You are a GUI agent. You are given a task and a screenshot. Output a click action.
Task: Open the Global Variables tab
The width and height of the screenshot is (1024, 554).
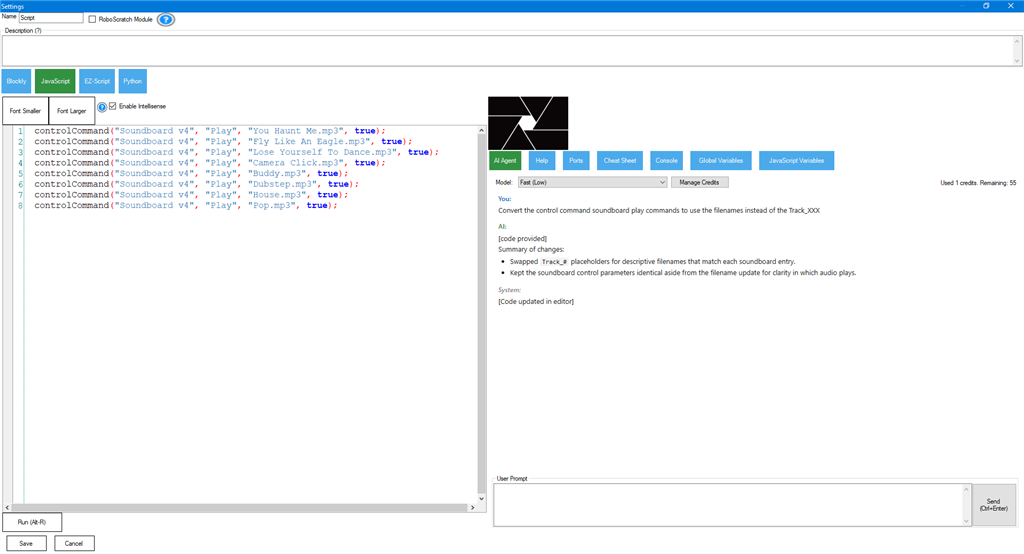[x=721, y=161]
